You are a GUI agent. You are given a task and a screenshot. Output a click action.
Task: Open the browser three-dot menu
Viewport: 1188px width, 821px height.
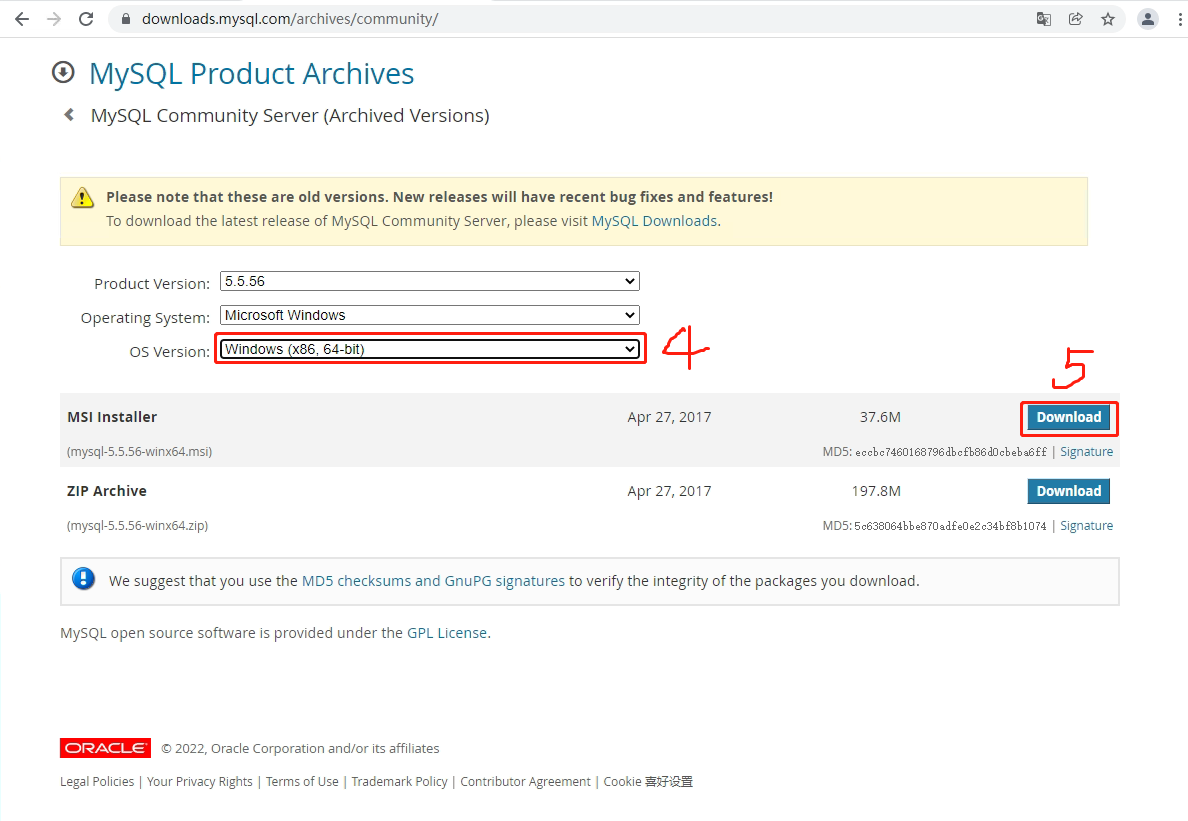click(x=1180, y=19)
